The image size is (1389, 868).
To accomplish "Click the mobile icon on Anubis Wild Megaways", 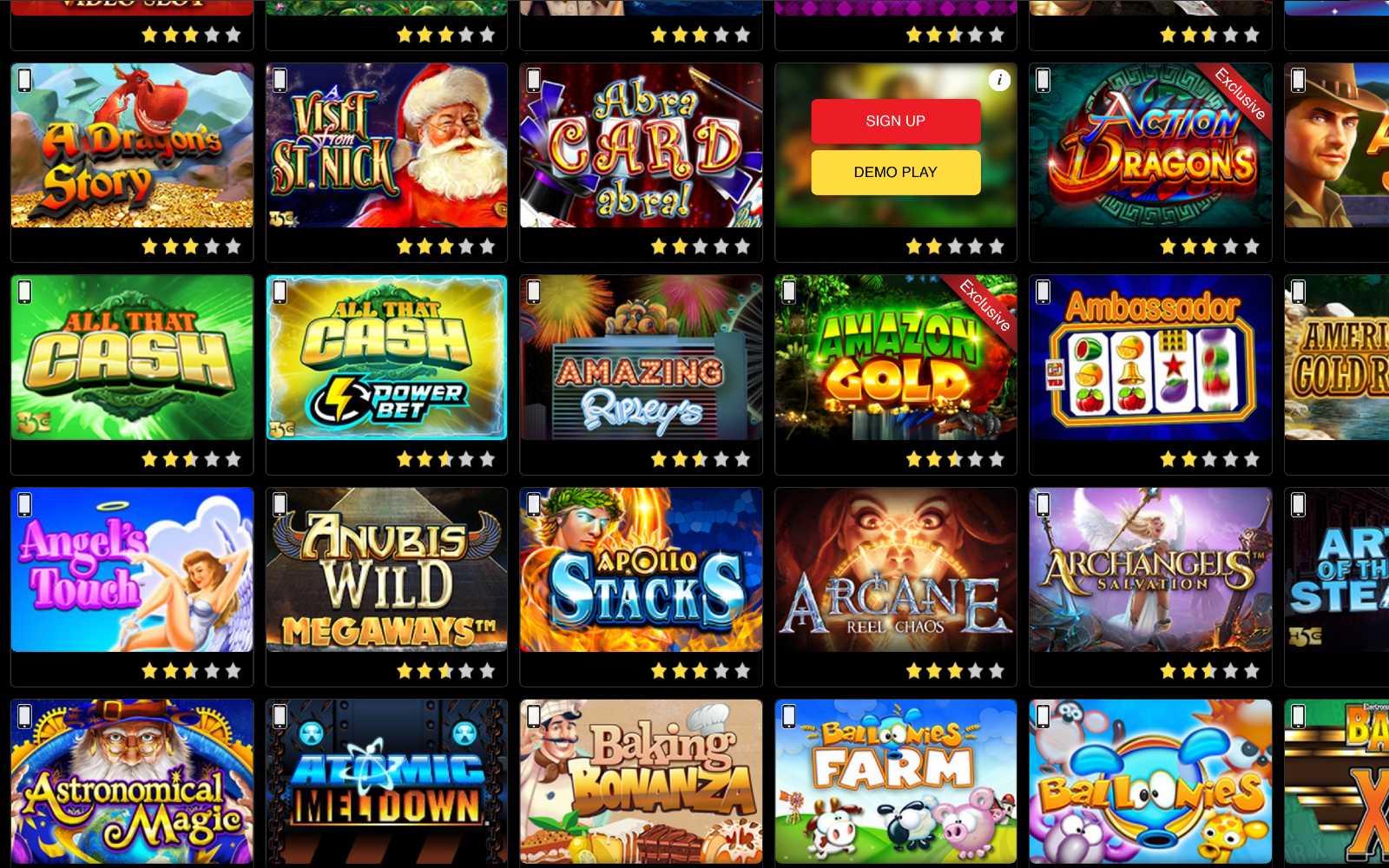I will 280,503.
